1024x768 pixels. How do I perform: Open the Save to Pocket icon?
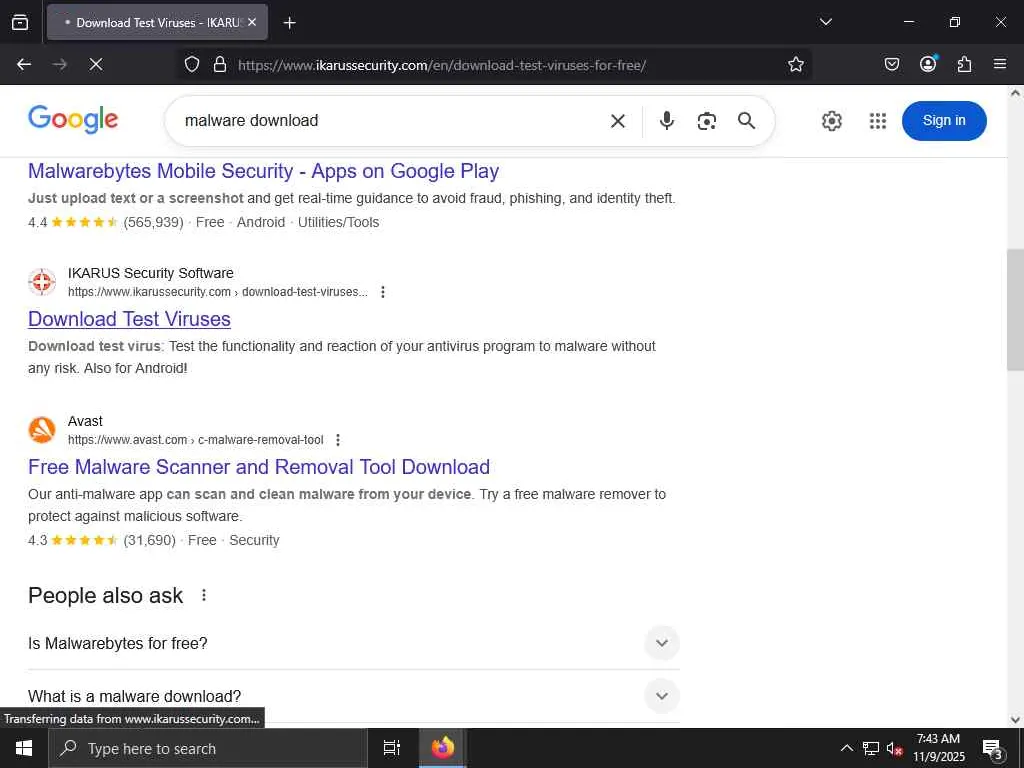891,64
